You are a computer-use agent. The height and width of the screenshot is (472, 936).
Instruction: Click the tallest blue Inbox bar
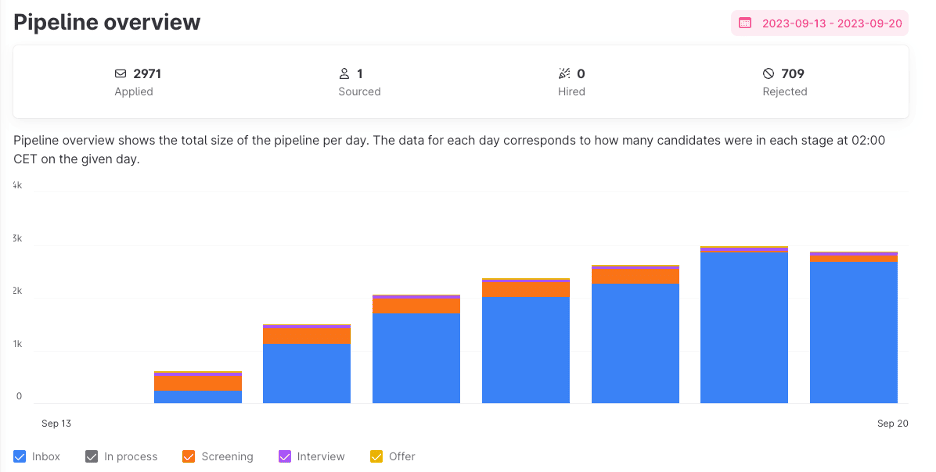pos(744,328)
